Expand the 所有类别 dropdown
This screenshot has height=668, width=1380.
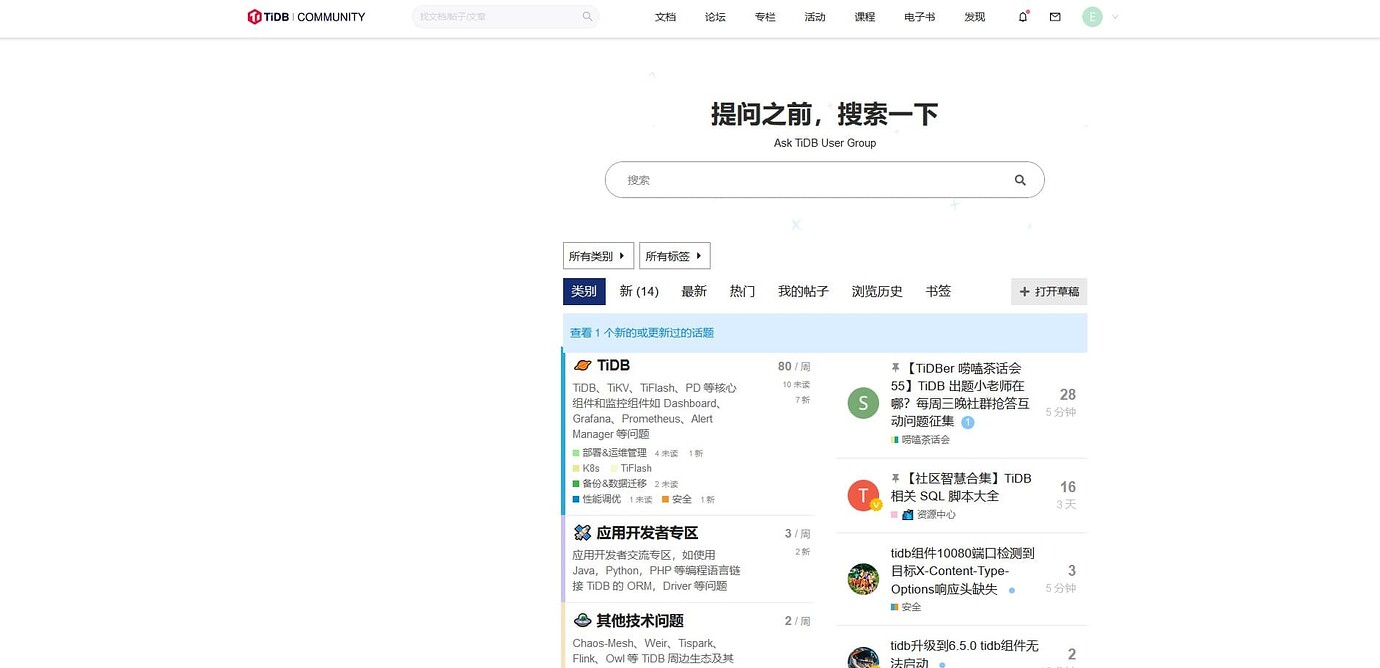(x=598, y=256)
